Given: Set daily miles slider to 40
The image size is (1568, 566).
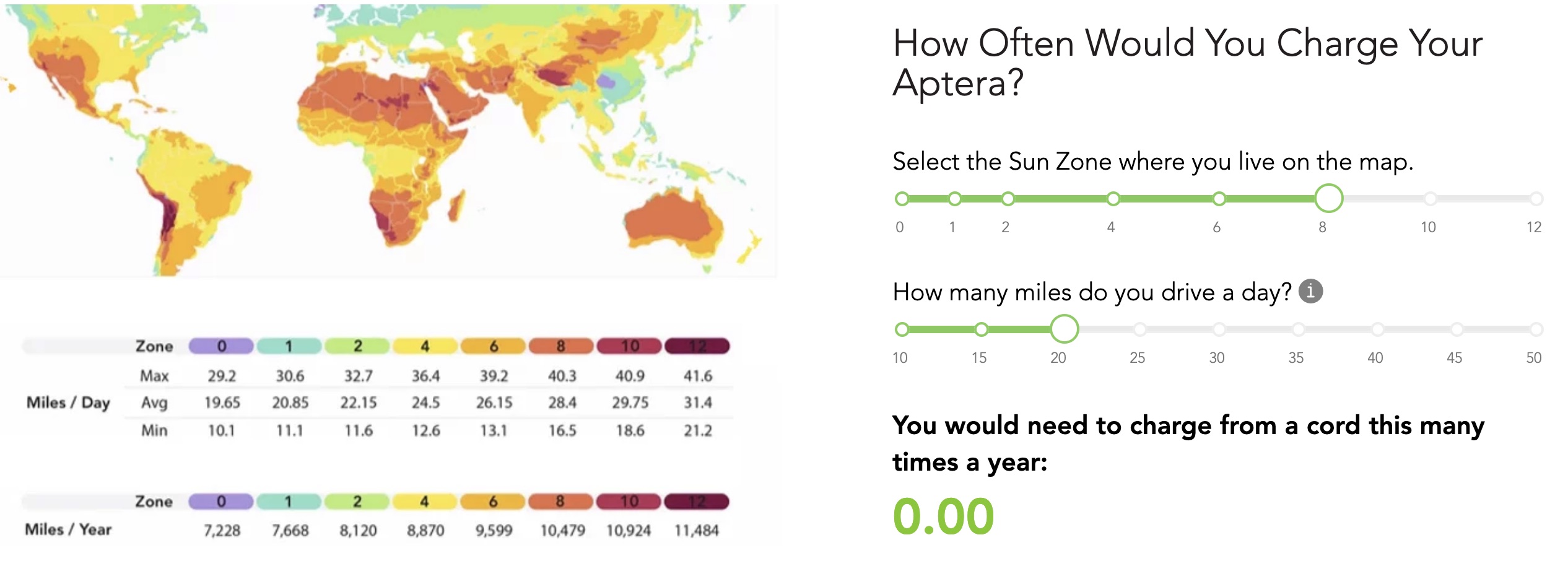Looking at the screenshot, I should coord(1378,329).
